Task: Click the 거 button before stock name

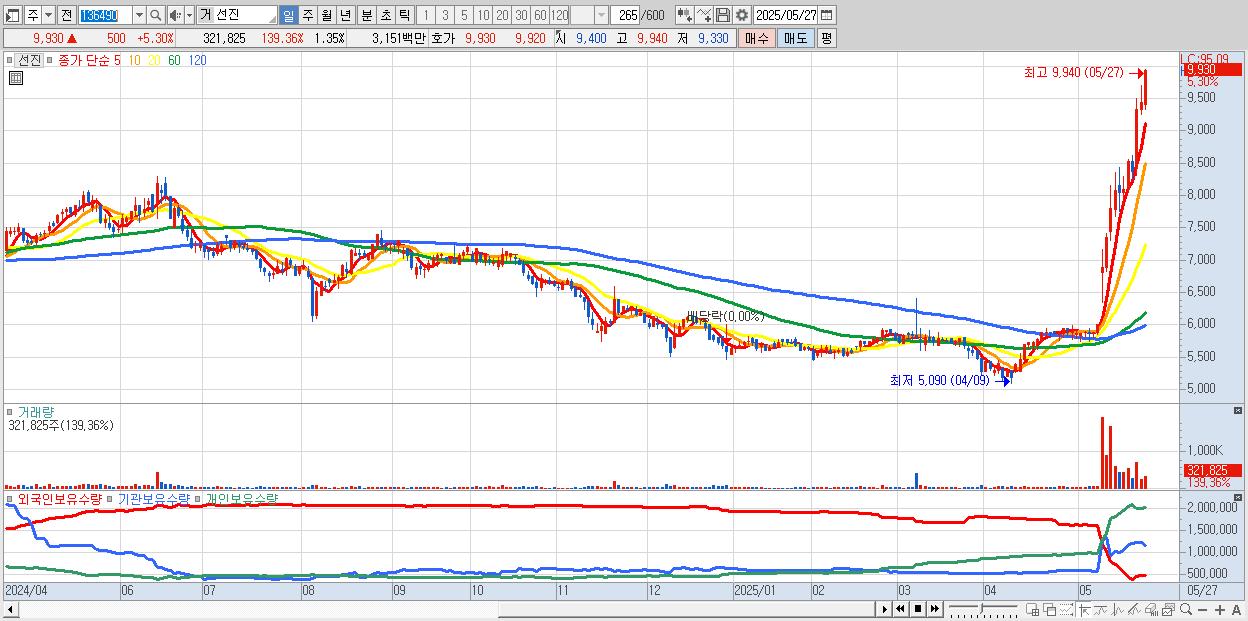Action: (205, 15)
